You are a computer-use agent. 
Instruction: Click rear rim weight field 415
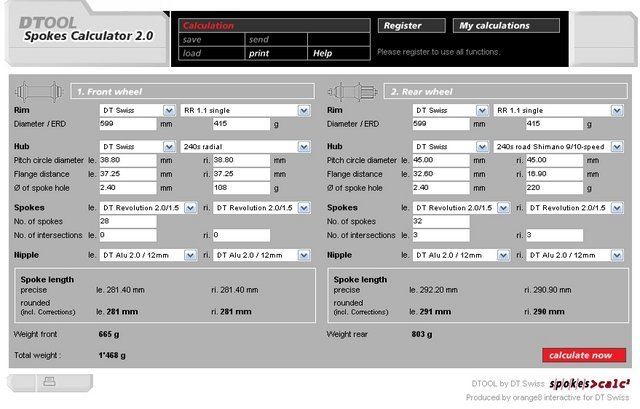[x=554, y=124]
